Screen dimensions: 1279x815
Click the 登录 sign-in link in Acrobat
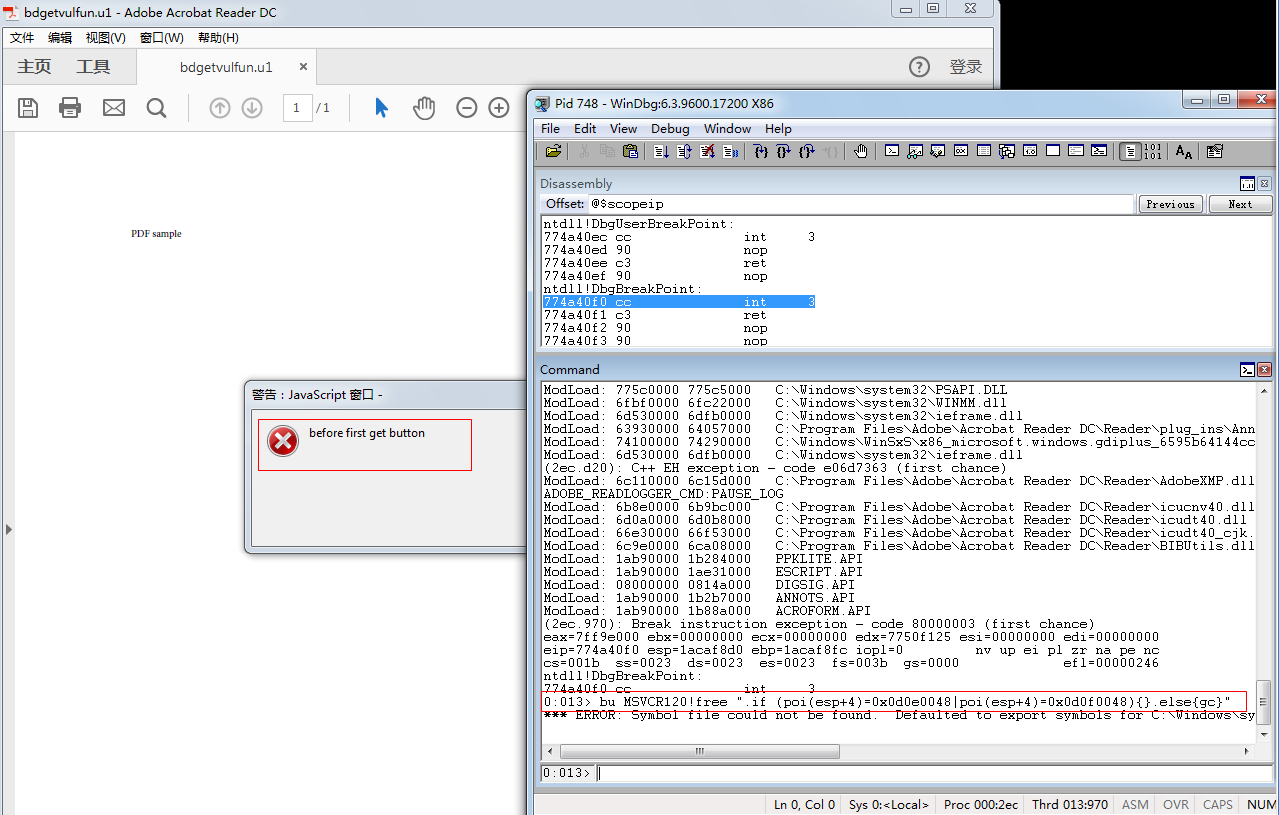(x=966, y=67)
